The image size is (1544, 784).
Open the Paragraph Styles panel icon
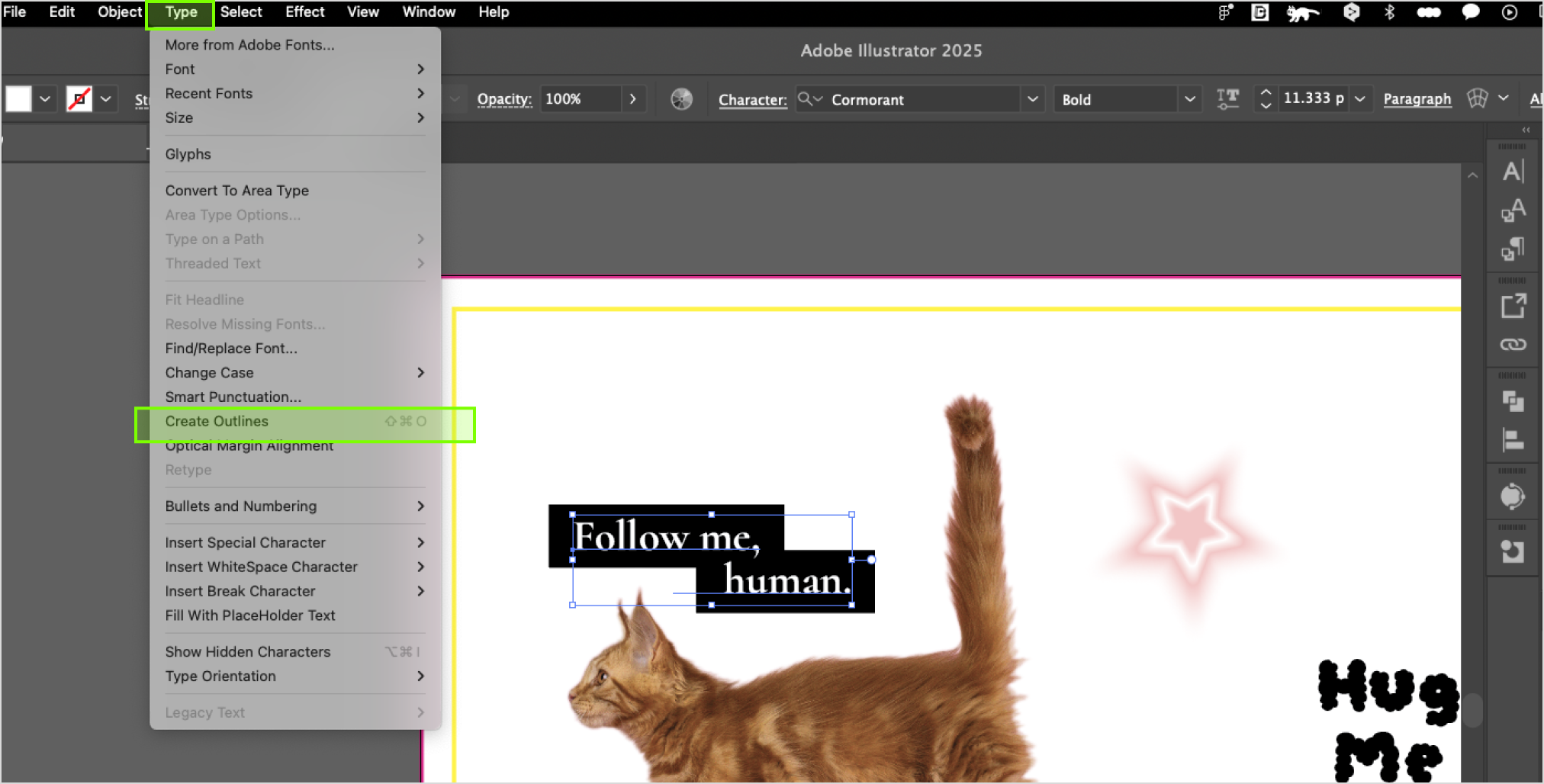tap(1513, 249)
